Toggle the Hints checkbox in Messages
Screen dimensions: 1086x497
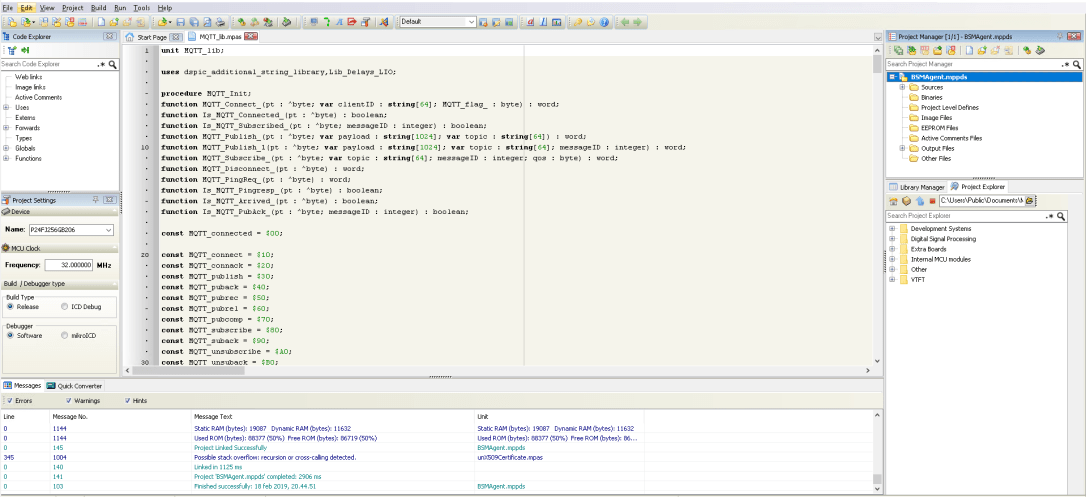click(x=127, y=401)
